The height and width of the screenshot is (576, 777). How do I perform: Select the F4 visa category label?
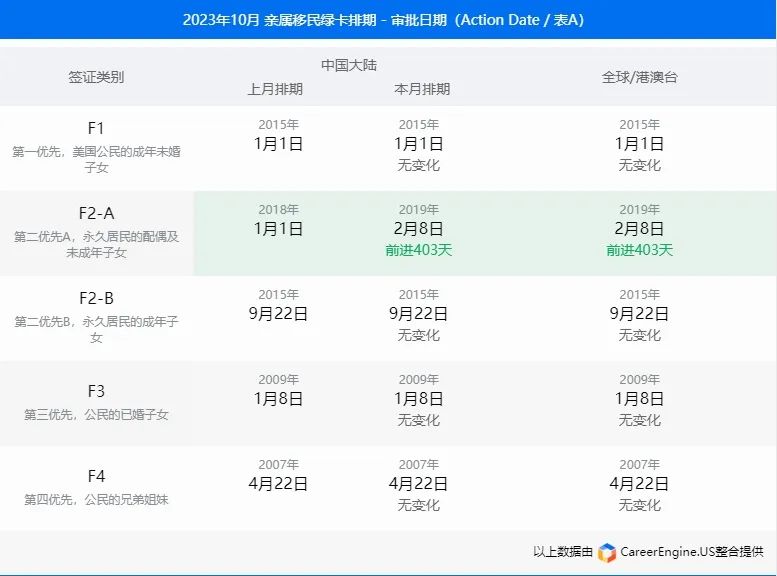click(x=96, y=476)
